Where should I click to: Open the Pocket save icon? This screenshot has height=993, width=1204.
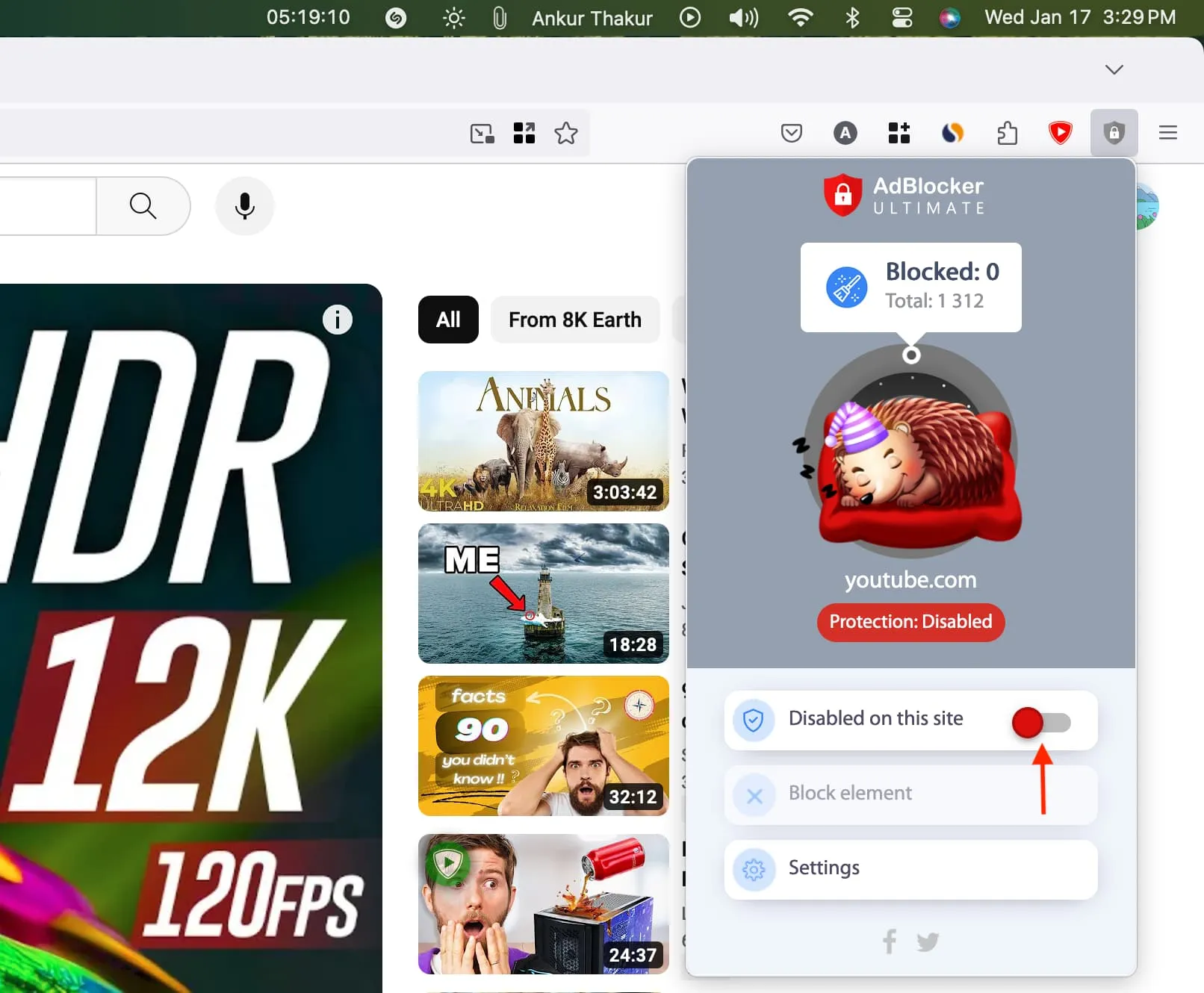(791, 133)
